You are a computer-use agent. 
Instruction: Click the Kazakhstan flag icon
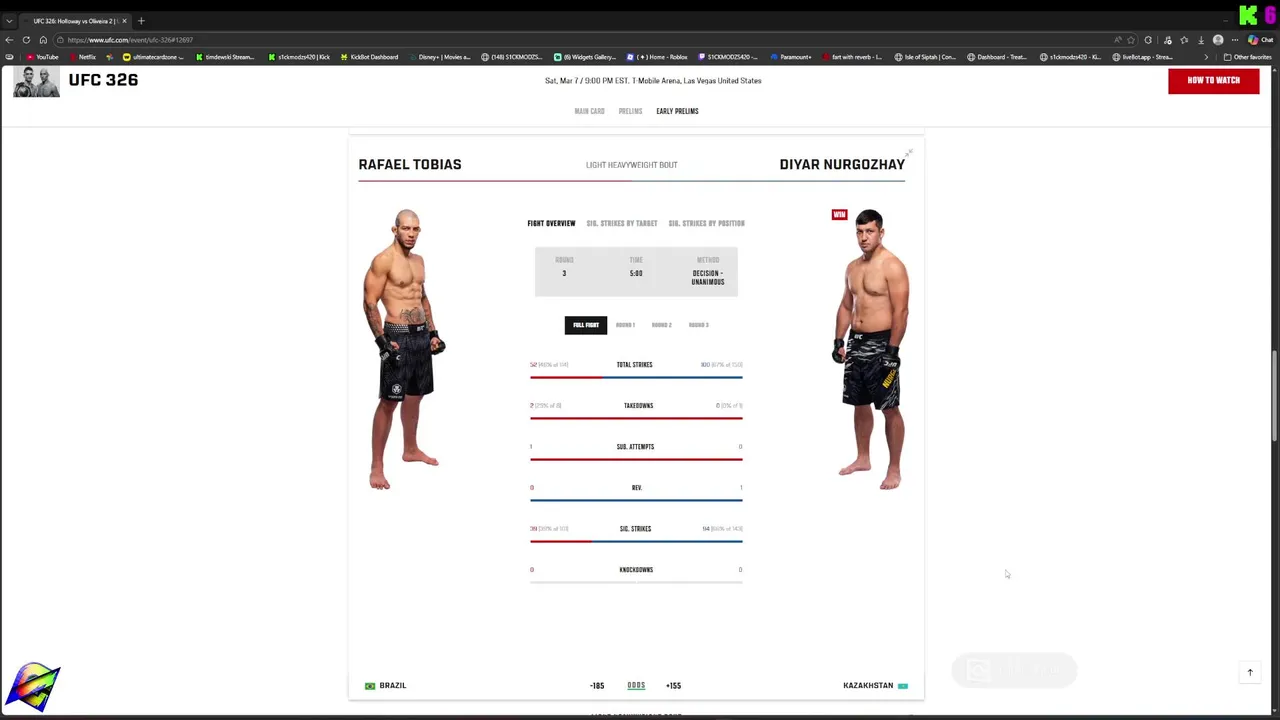click(903, 686)
